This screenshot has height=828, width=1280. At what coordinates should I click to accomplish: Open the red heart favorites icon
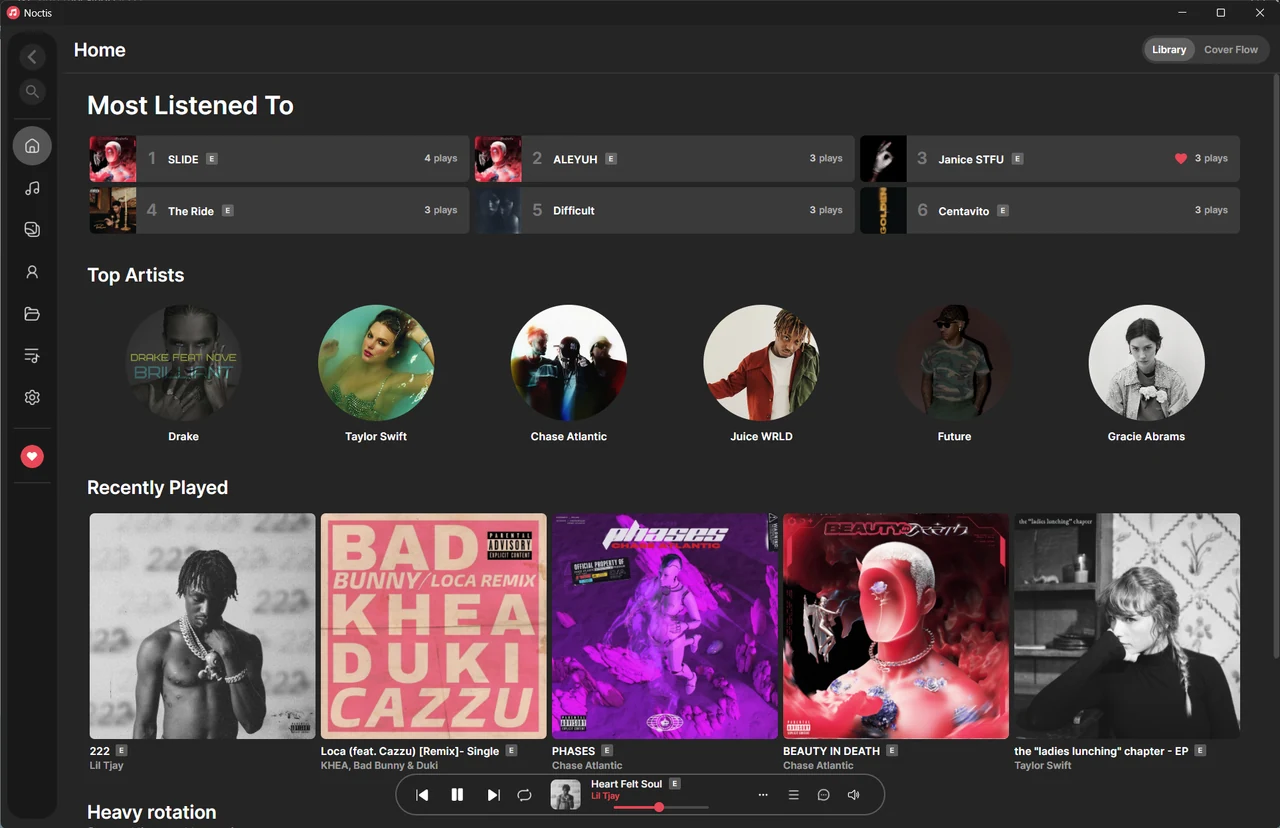[x=32, y=457]
